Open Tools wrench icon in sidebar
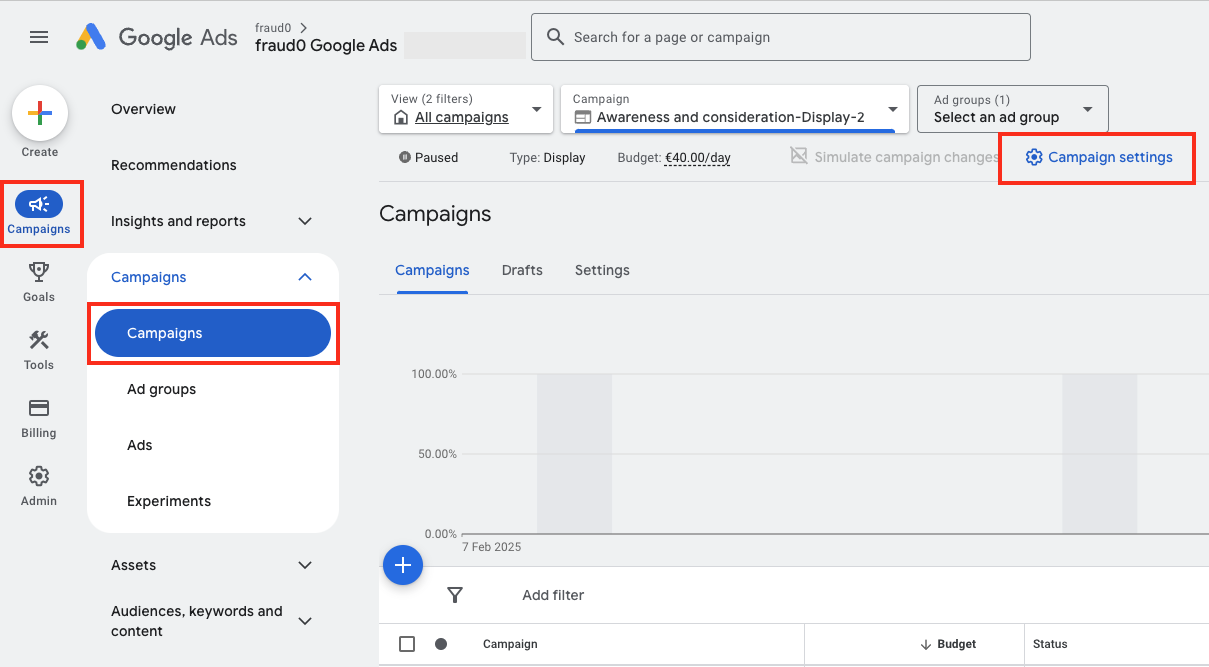Viewport: 1209px width, 667px height. pyautogui.click(x=39, y=340)
